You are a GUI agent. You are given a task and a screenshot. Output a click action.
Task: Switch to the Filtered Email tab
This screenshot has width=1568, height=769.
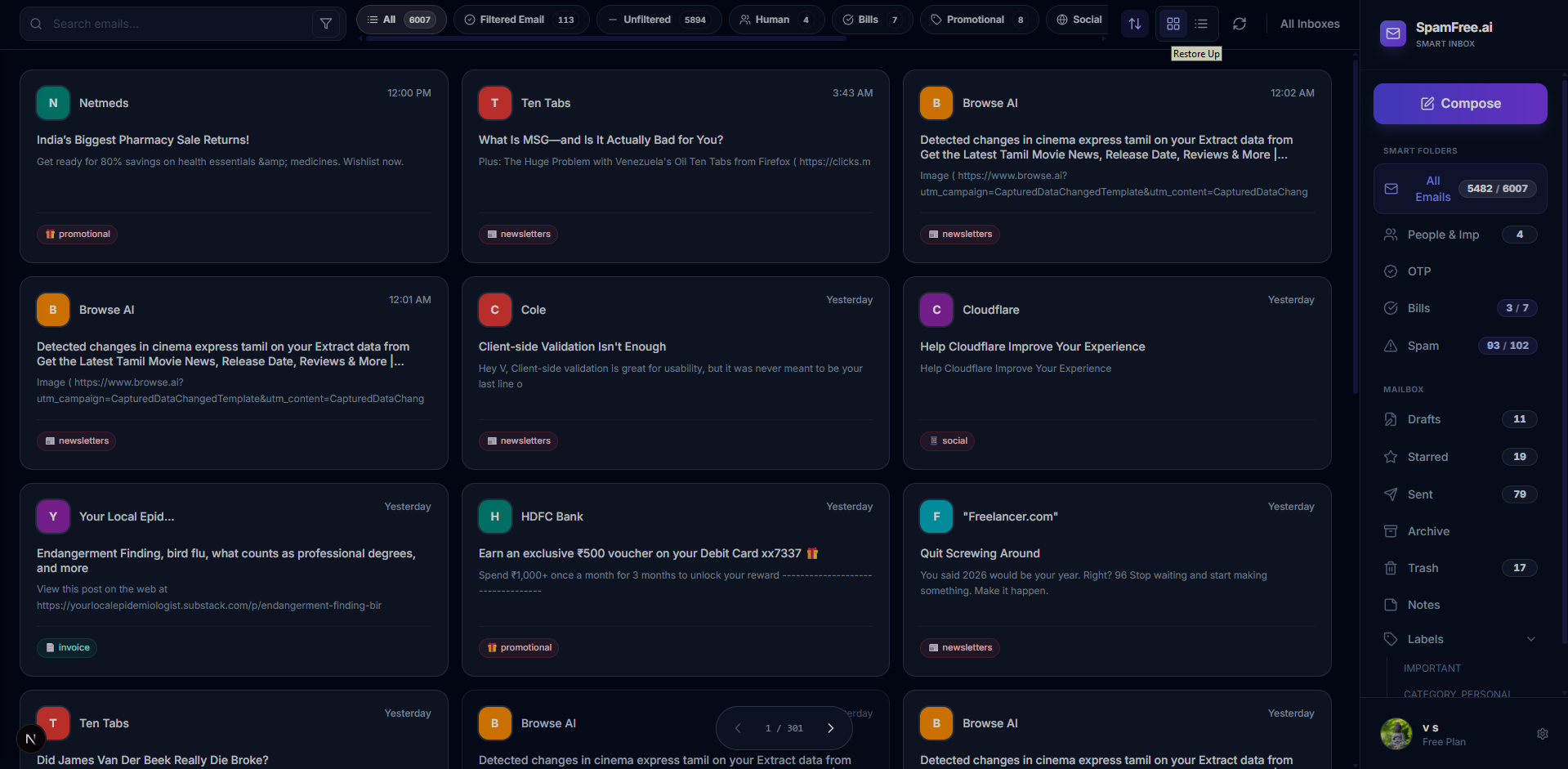click(520, 19)
